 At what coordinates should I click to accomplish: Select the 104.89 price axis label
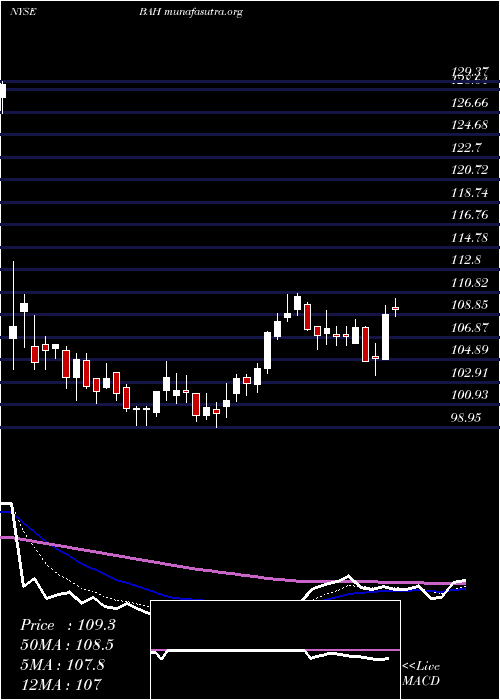pos(469,350)
